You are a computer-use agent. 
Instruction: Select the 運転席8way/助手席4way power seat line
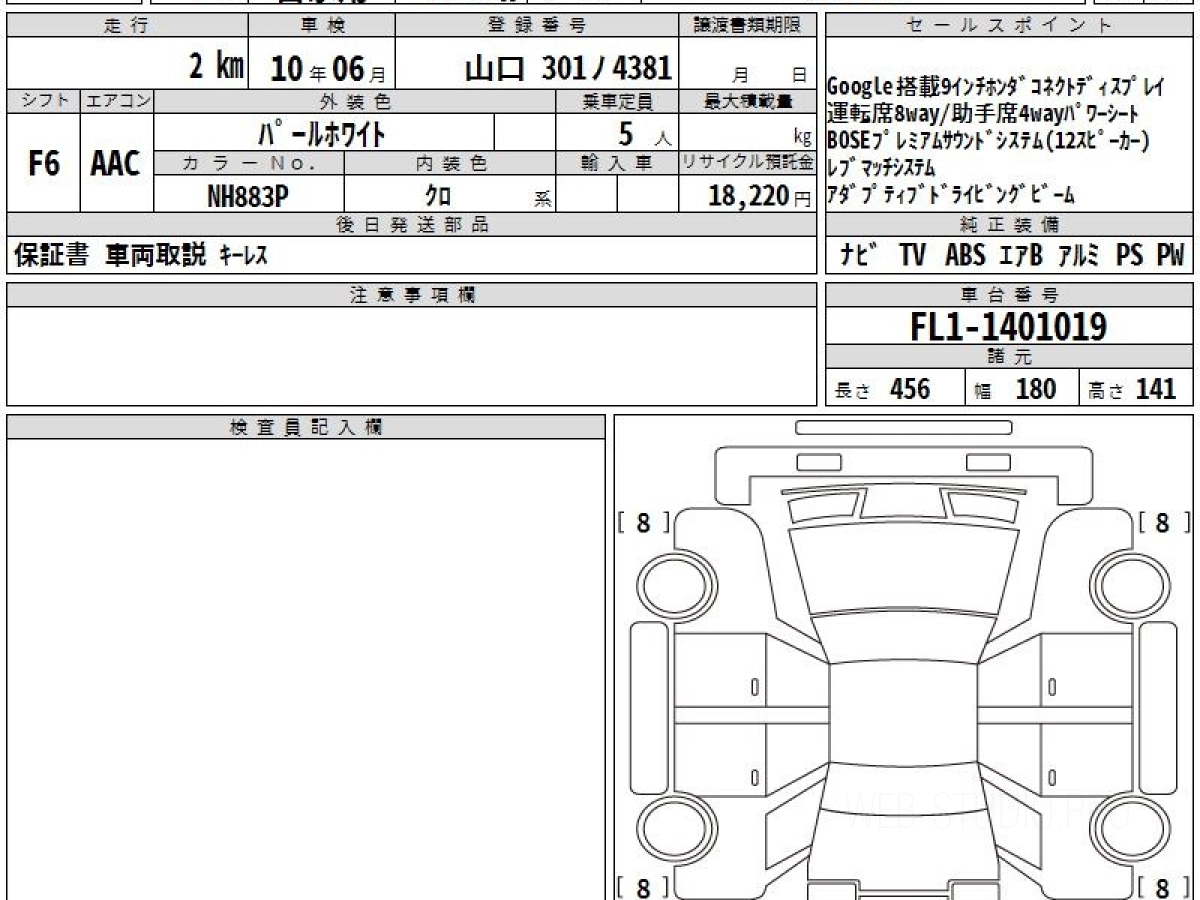point(983,114)
